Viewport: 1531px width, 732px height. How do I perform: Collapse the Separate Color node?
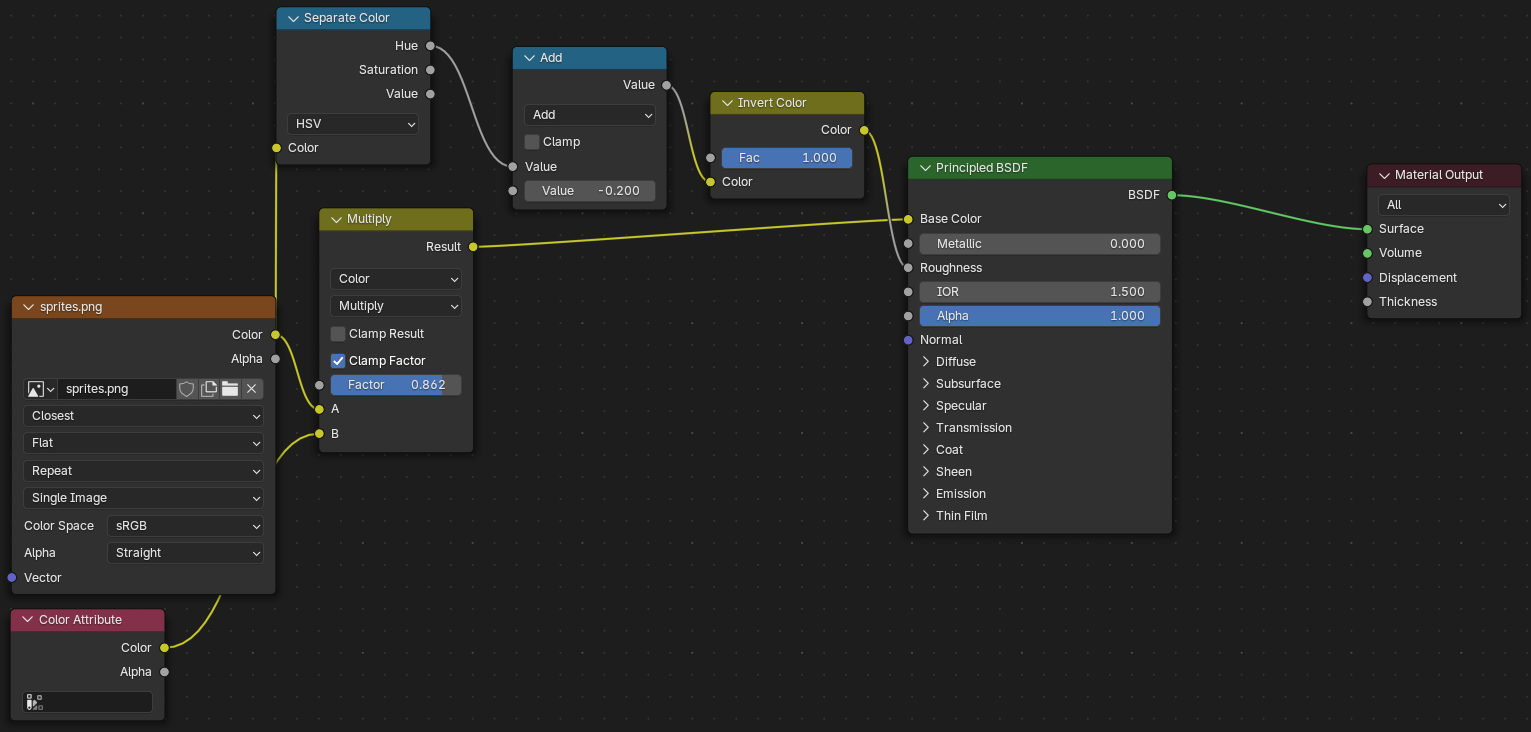(x=294, y=18)
